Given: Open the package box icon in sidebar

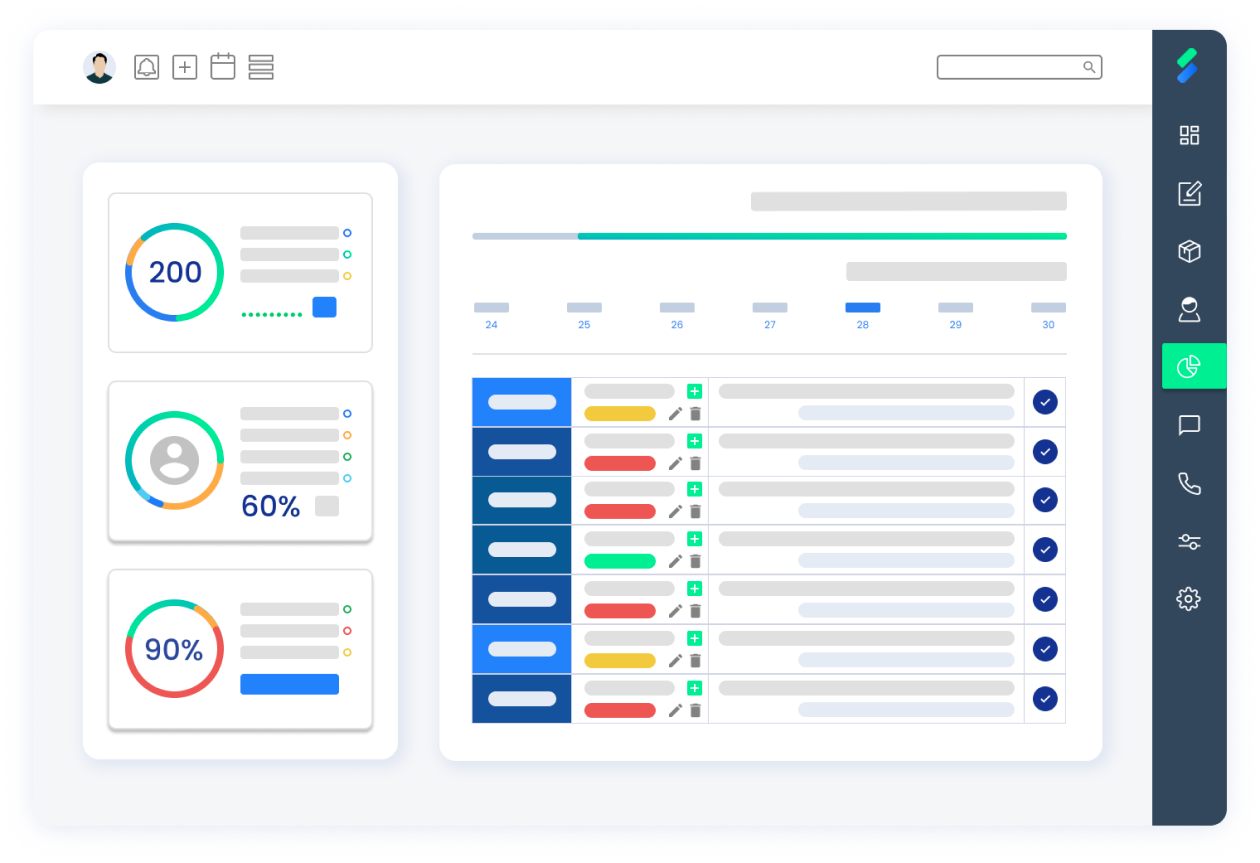Looking at the screenshot, I should tap(1189, 251).
